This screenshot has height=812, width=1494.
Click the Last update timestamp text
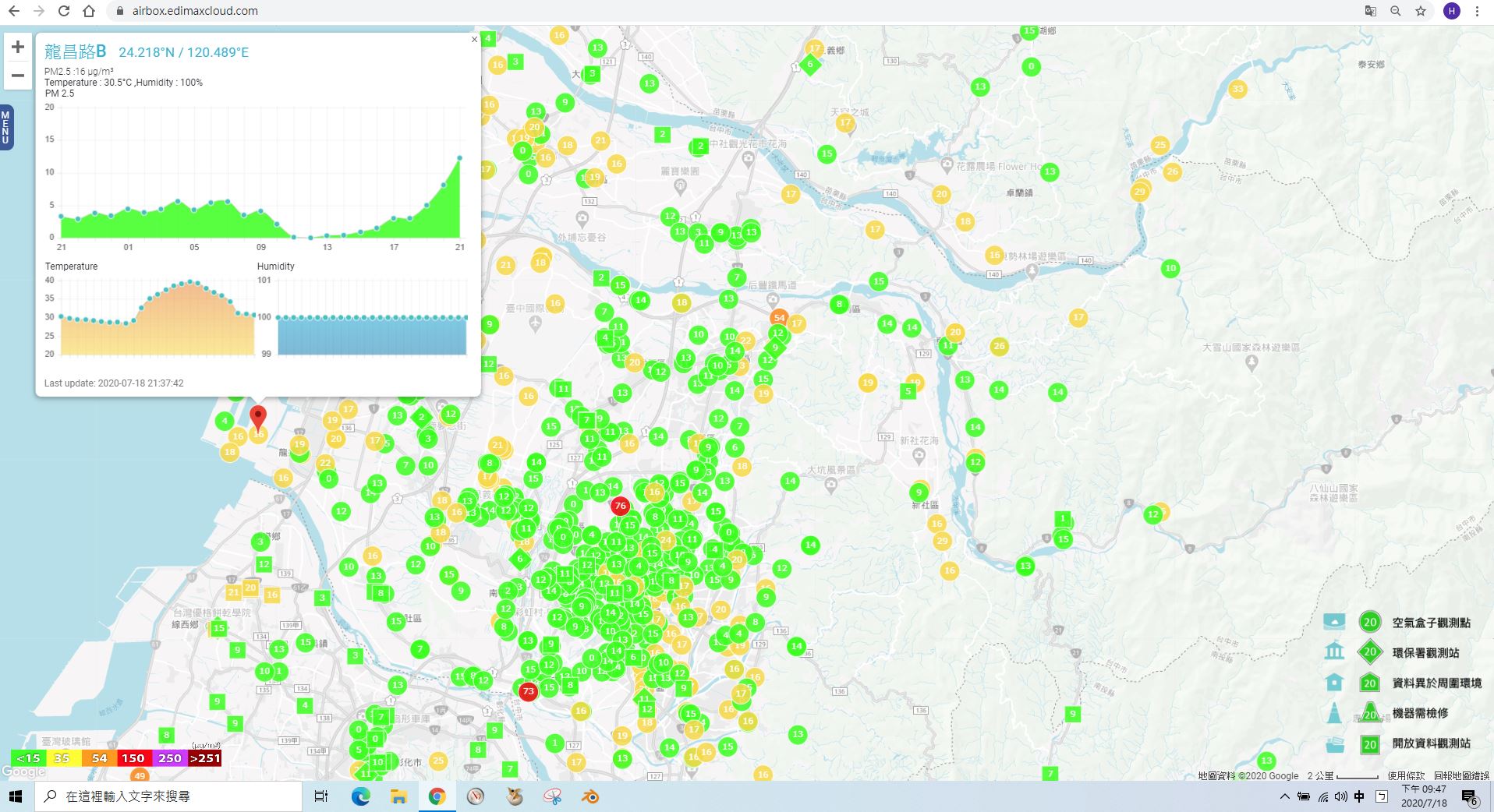114,383
